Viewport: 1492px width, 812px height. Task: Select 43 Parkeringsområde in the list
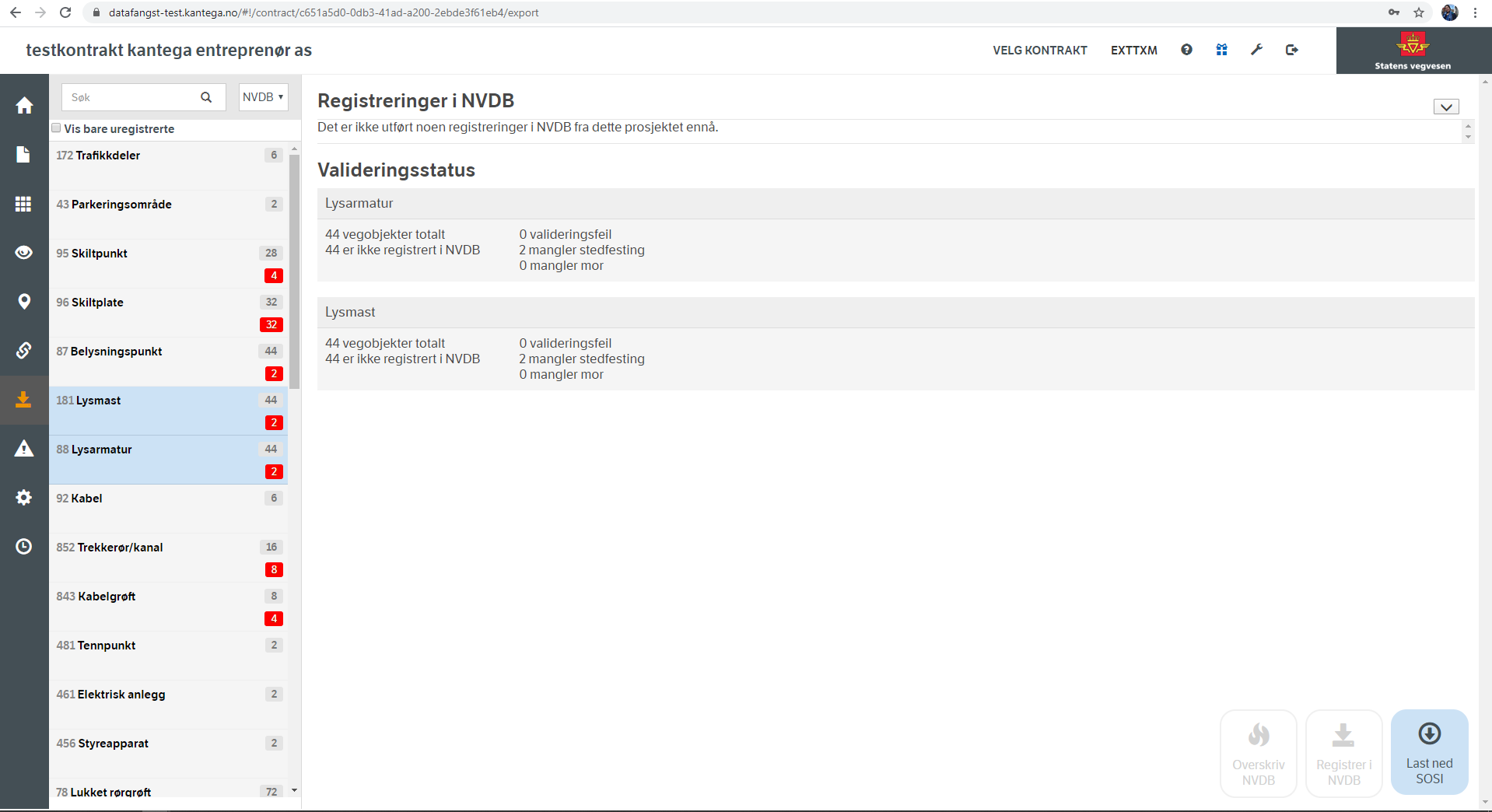point(168,215)
